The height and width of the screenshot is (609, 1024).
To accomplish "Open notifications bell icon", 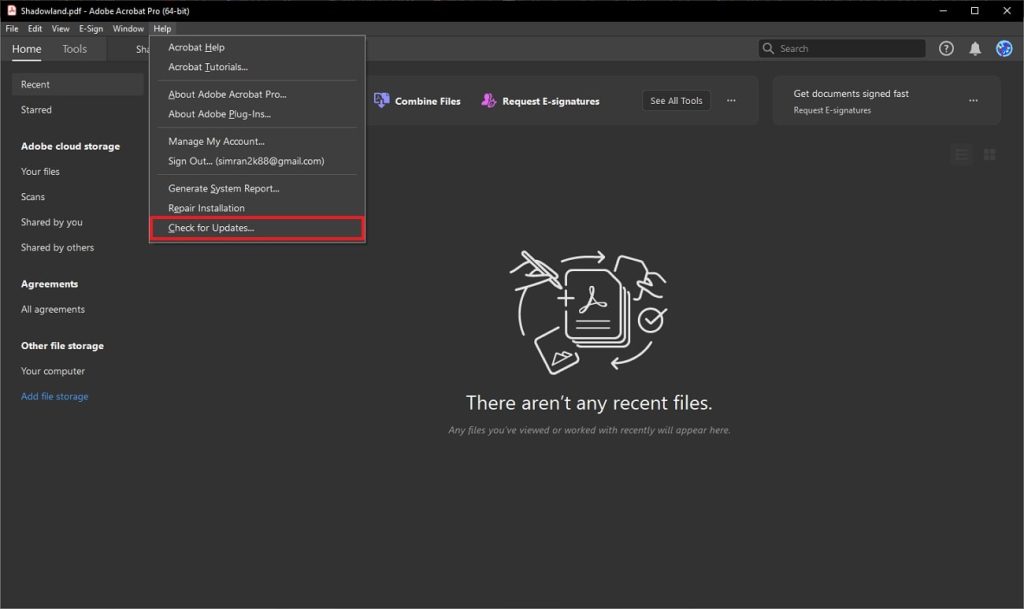I will 974,48.
